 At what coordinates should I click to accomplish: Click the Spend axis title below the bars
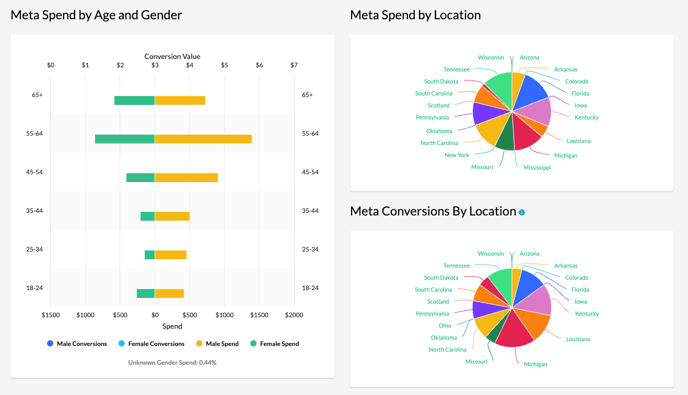click(172, 326)
